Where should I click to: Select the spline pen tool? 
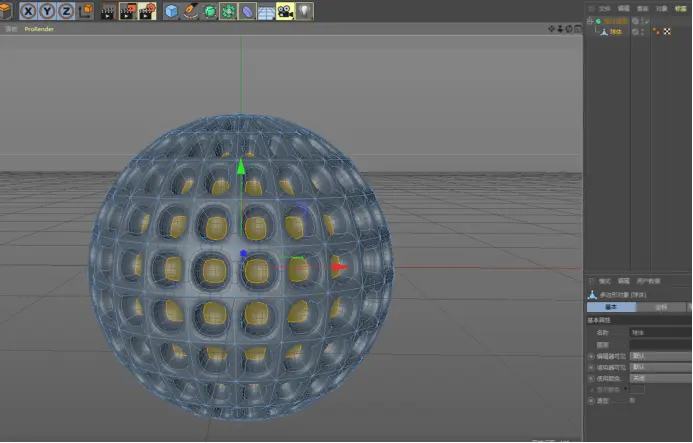coord(191,11)
